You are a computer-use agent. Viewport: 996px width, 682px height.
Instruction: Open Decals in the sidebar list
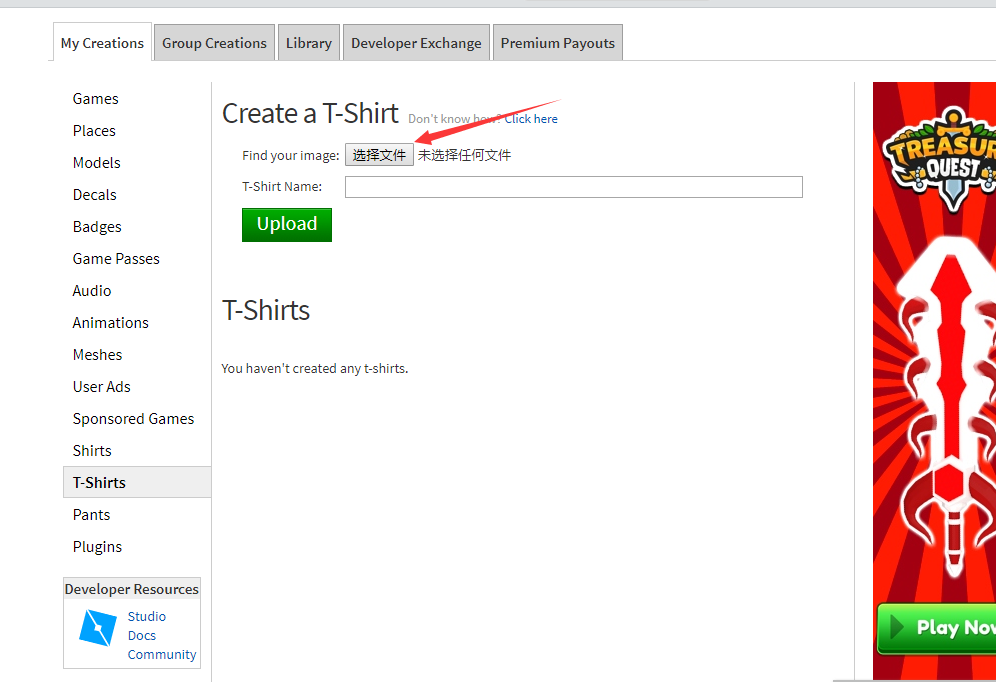[95, 195]
